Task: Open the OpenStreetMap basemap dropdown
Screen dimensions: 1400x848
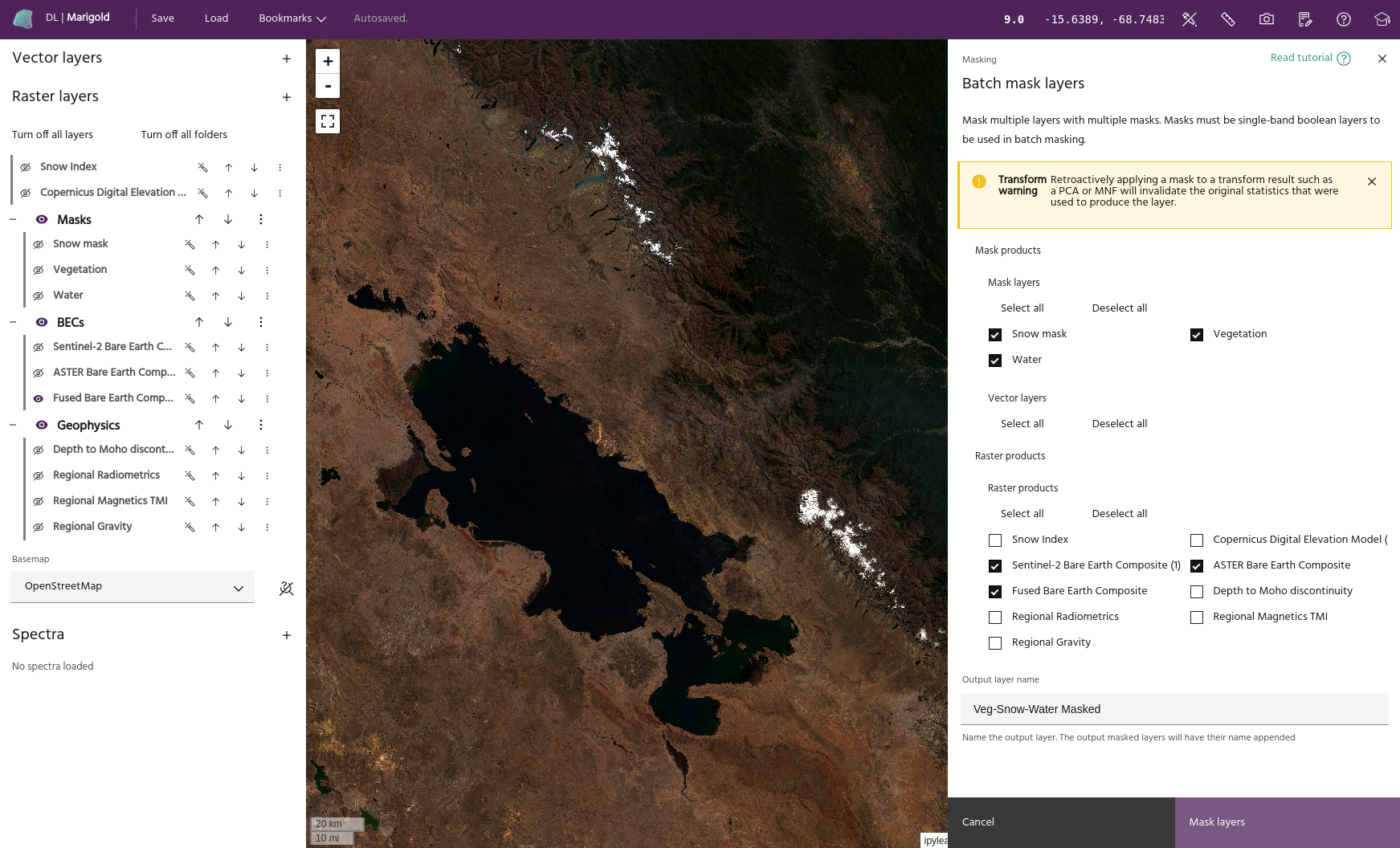Action: pos(133,587)
